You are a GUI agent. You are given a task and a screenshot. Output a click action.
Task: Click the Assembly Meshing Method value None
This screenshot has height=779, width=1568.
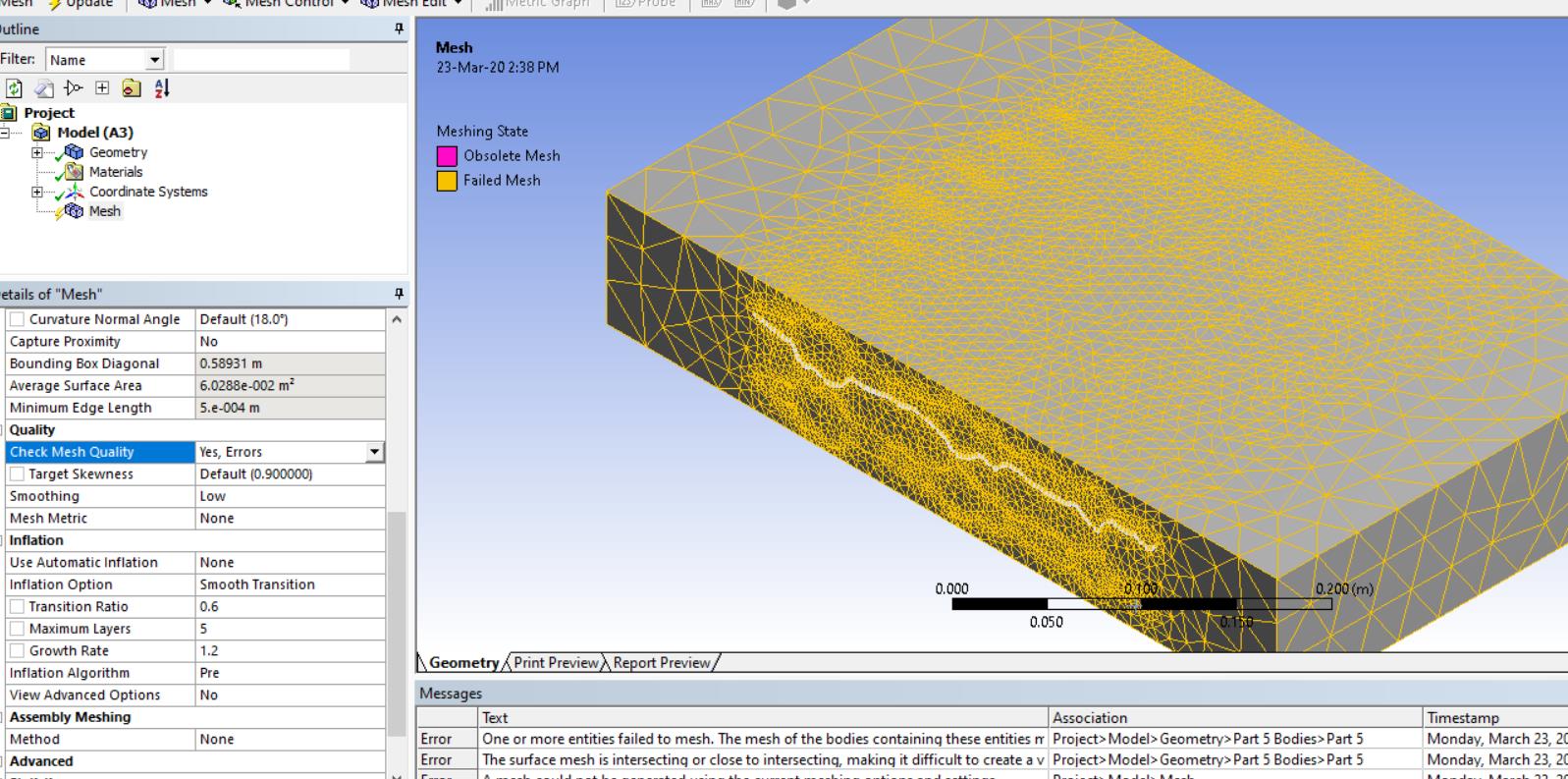click(291, 740)
